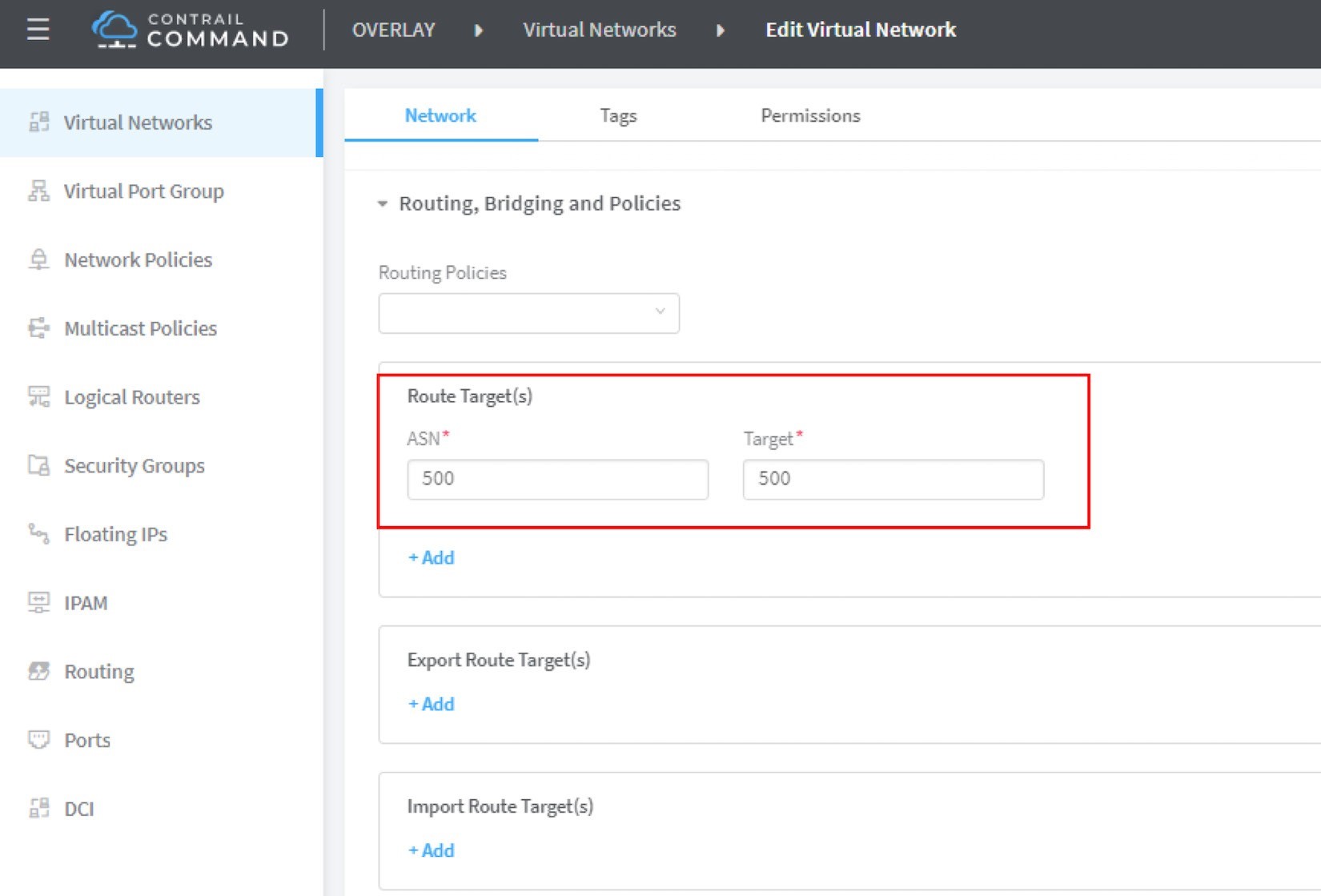
Task: Click the Target input field
Action: click(893, 479)
